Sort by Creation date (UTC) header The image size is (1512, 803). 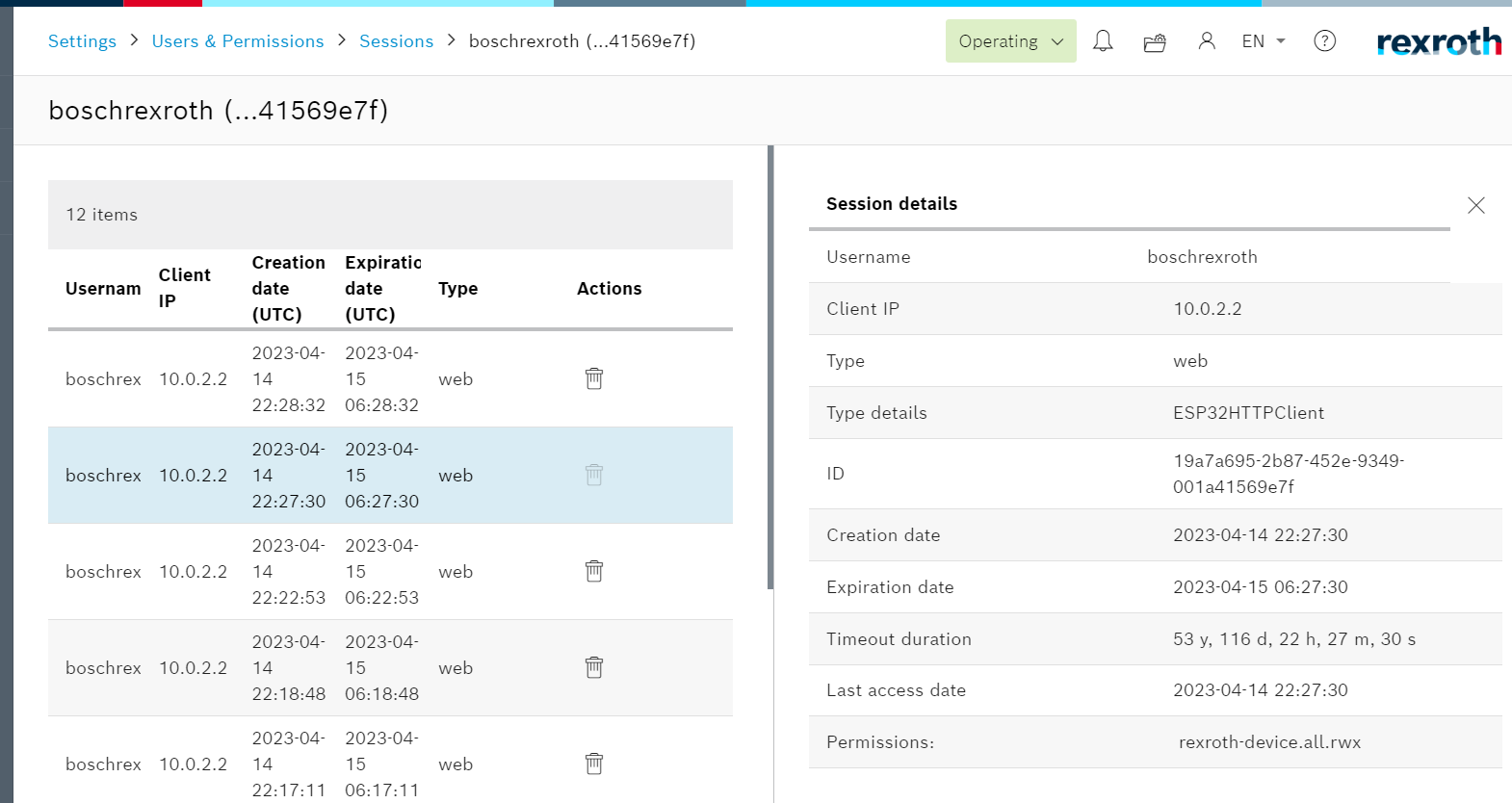[x=289, y=288]
